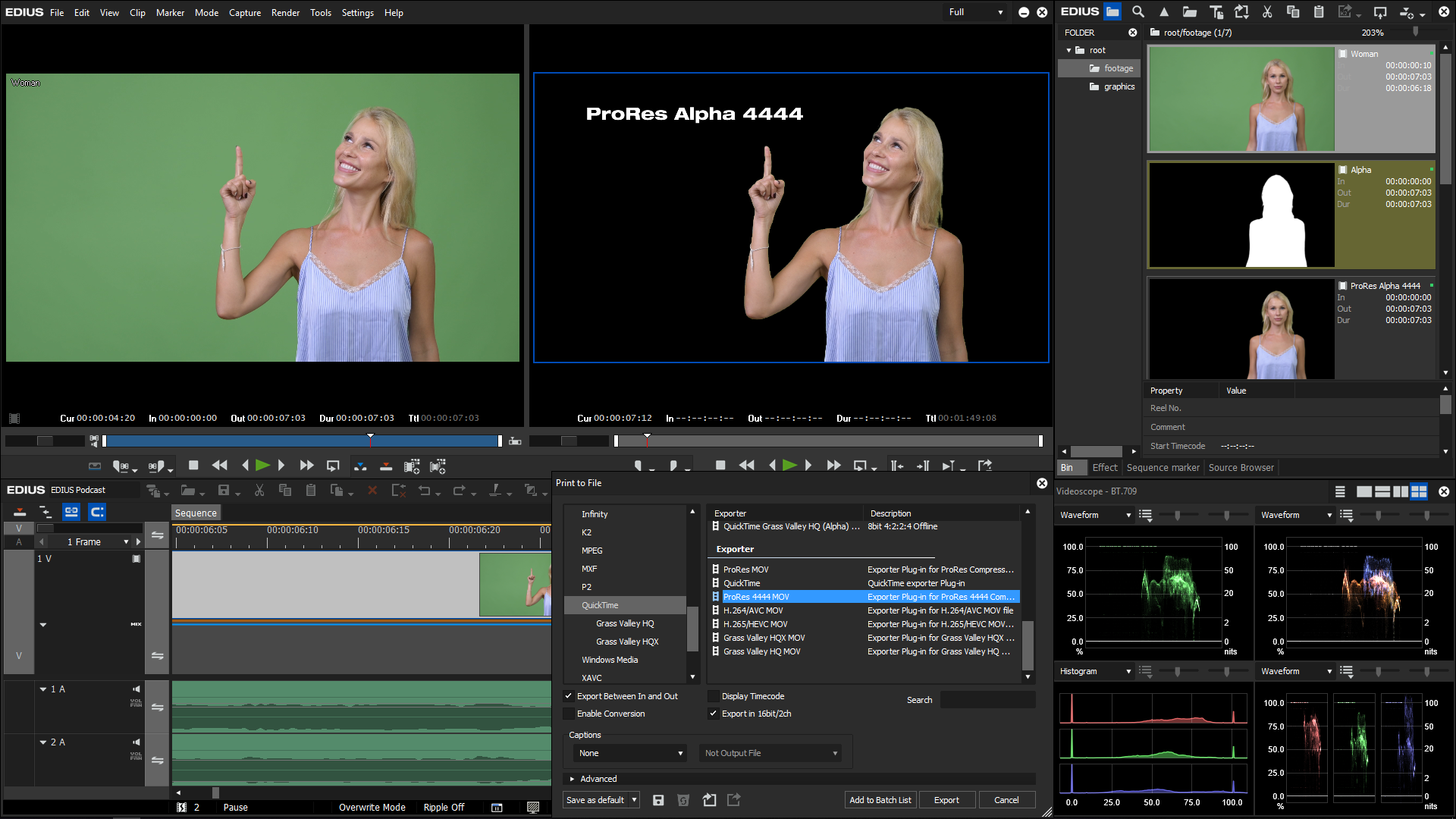The image size is (1456, 819).
Task: Overwrite clip to timeline from Player
Action: [386, 466]
